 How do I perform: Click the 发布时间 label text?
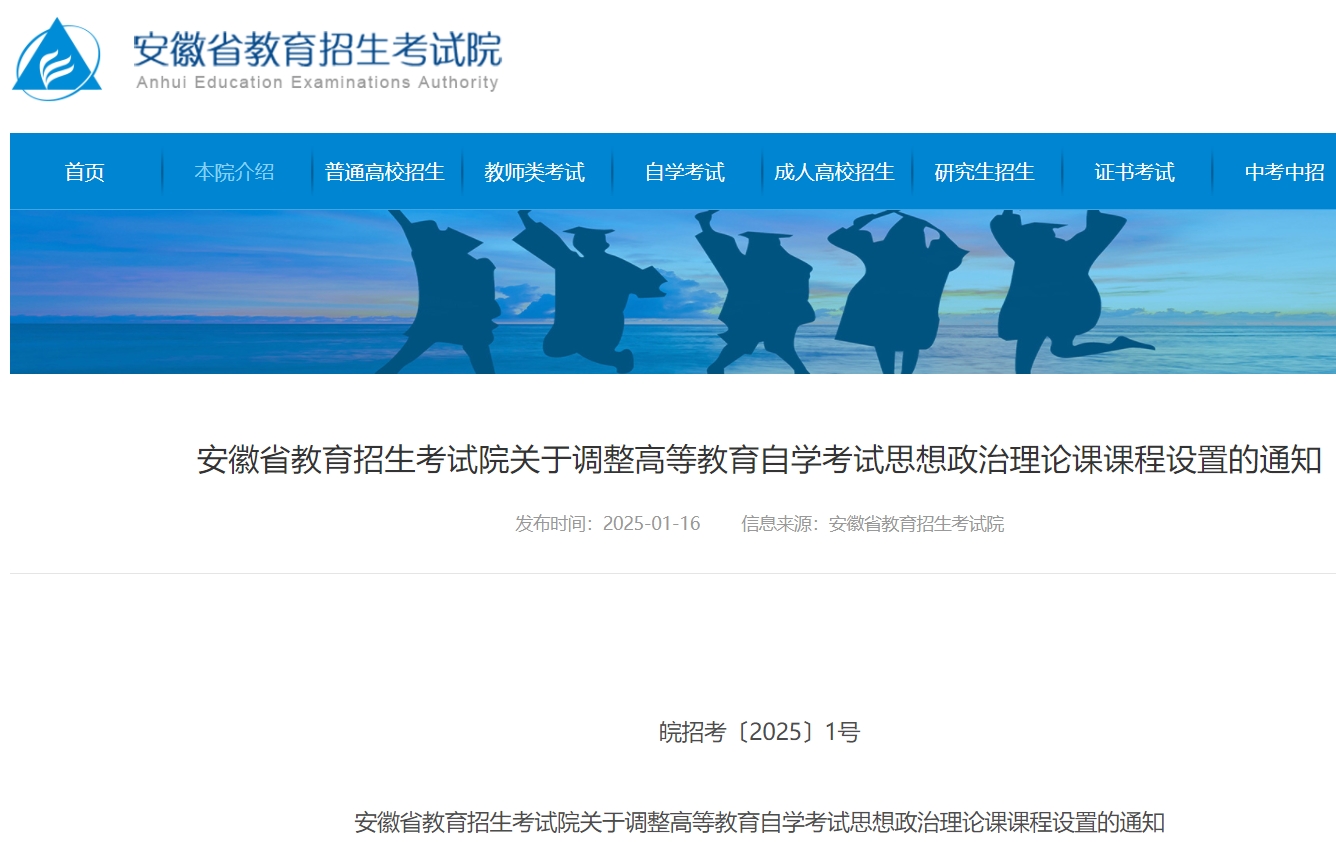click(x=546, y=523)
